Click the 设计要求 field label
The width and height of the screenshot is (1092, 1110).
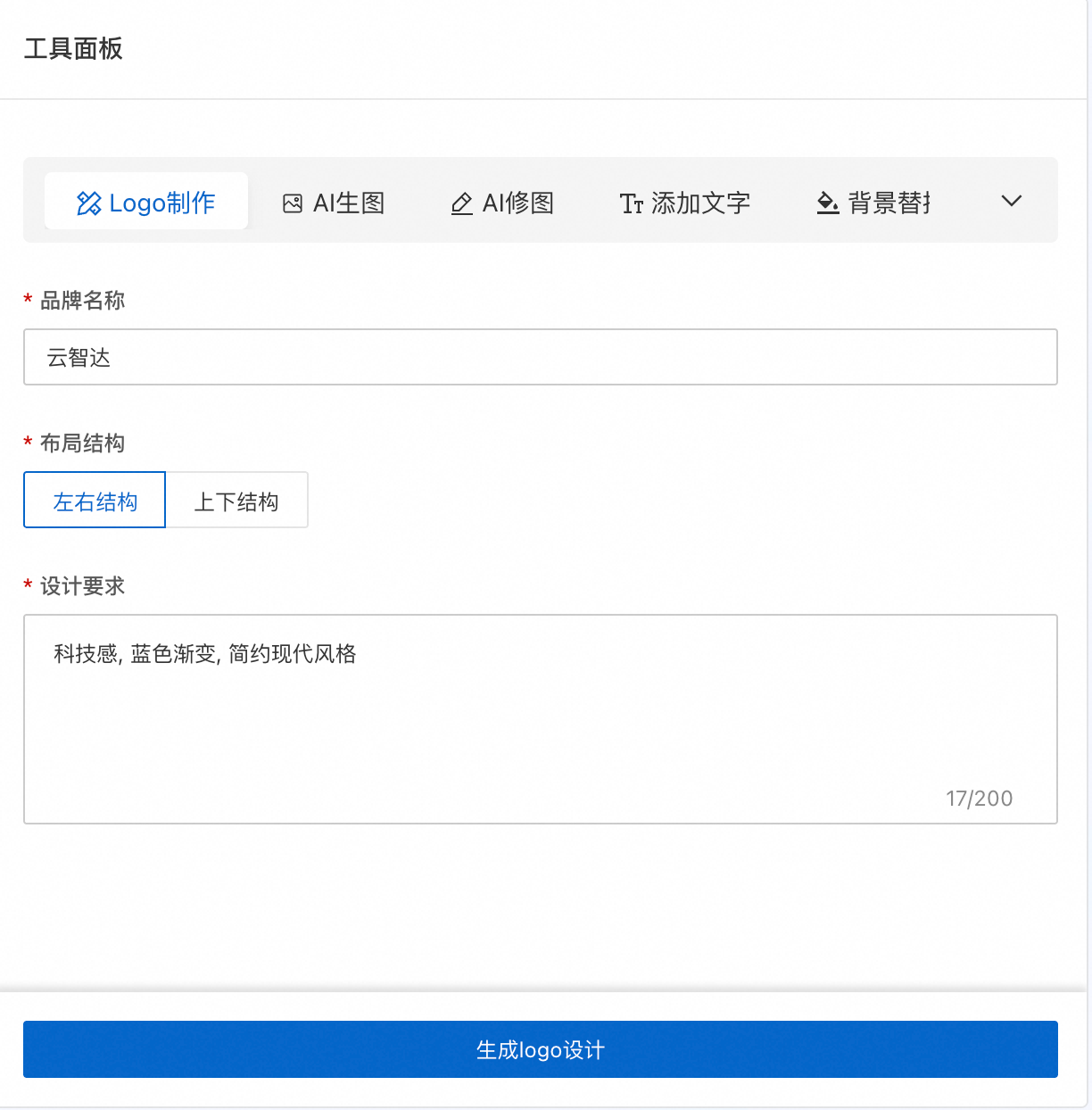pyautogui.click(x=82, y=586)
